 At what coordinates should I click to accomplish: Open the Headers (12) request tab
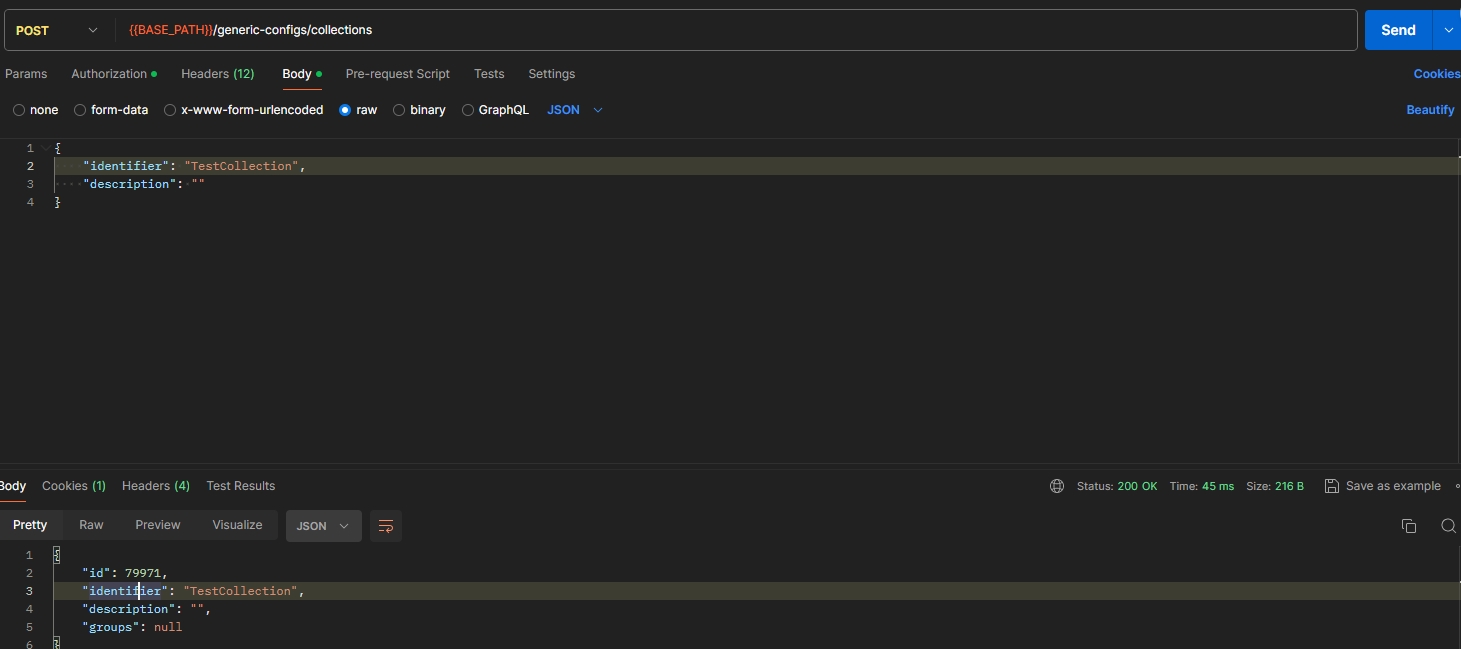point(217,74)
